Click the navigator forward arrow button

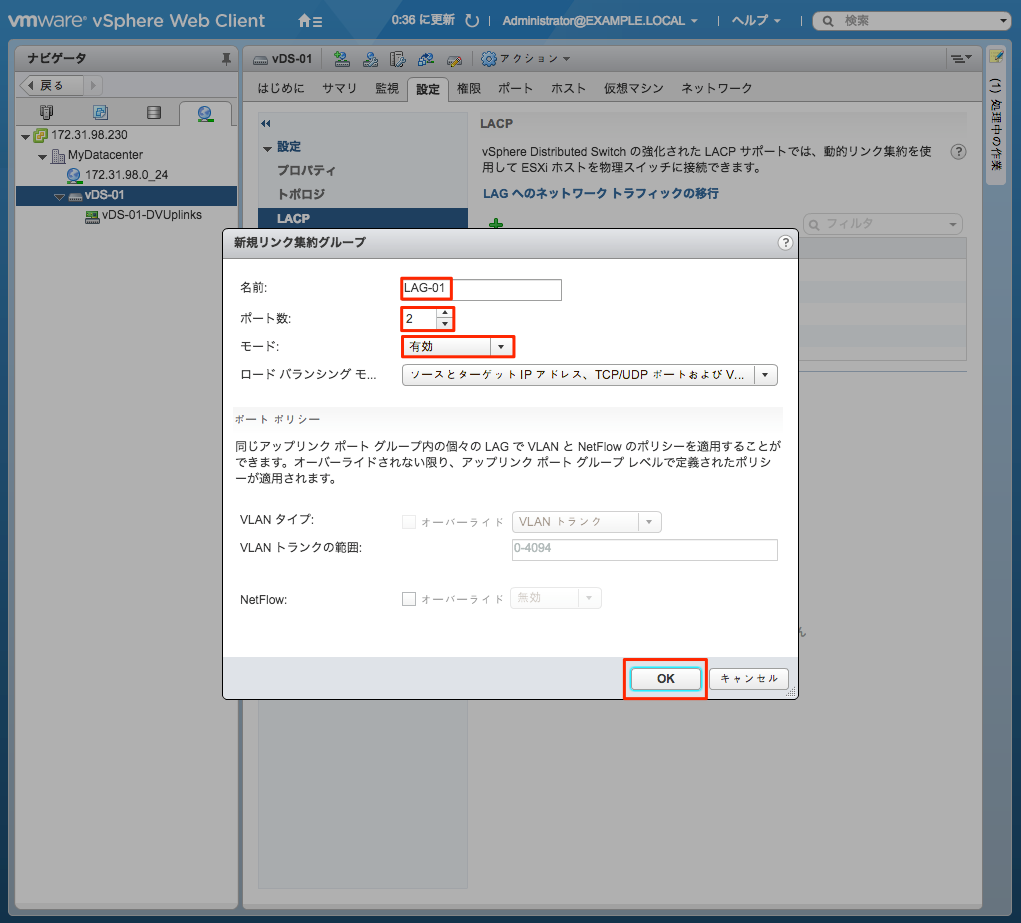tap(93, 85)
